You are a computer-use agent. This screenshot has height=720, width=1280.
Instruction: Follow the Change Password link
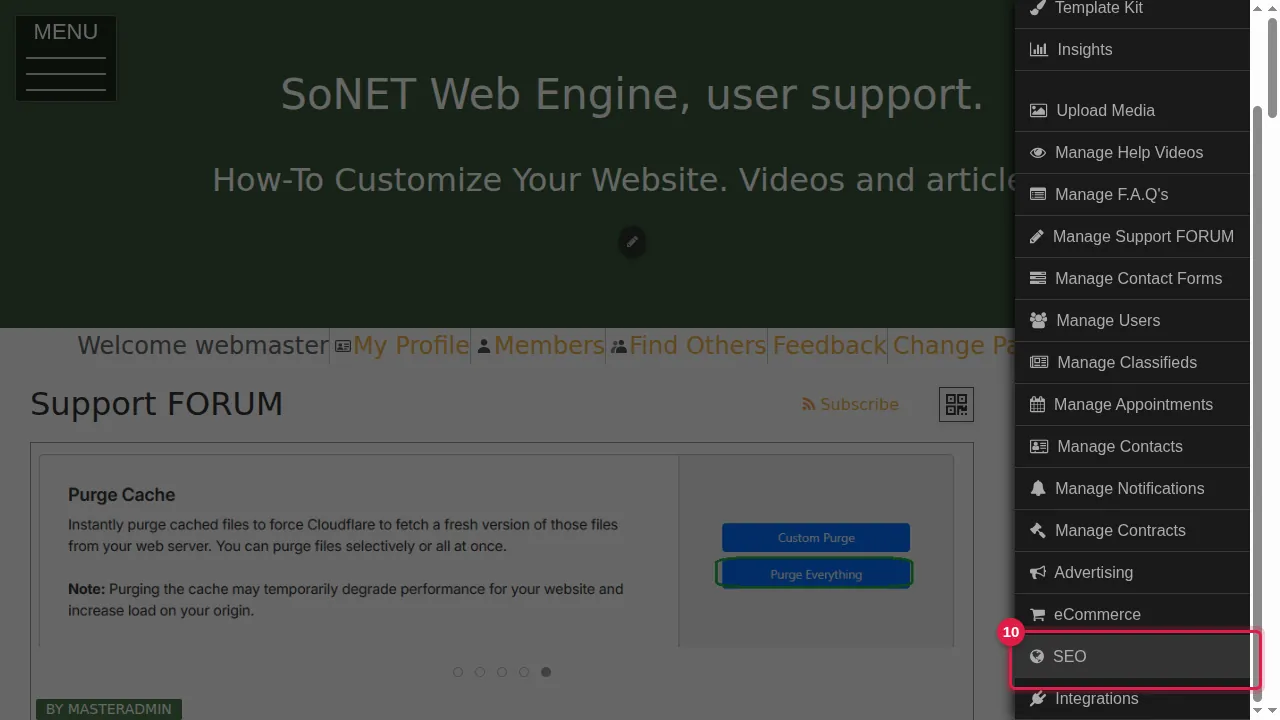tap(954, 346)
